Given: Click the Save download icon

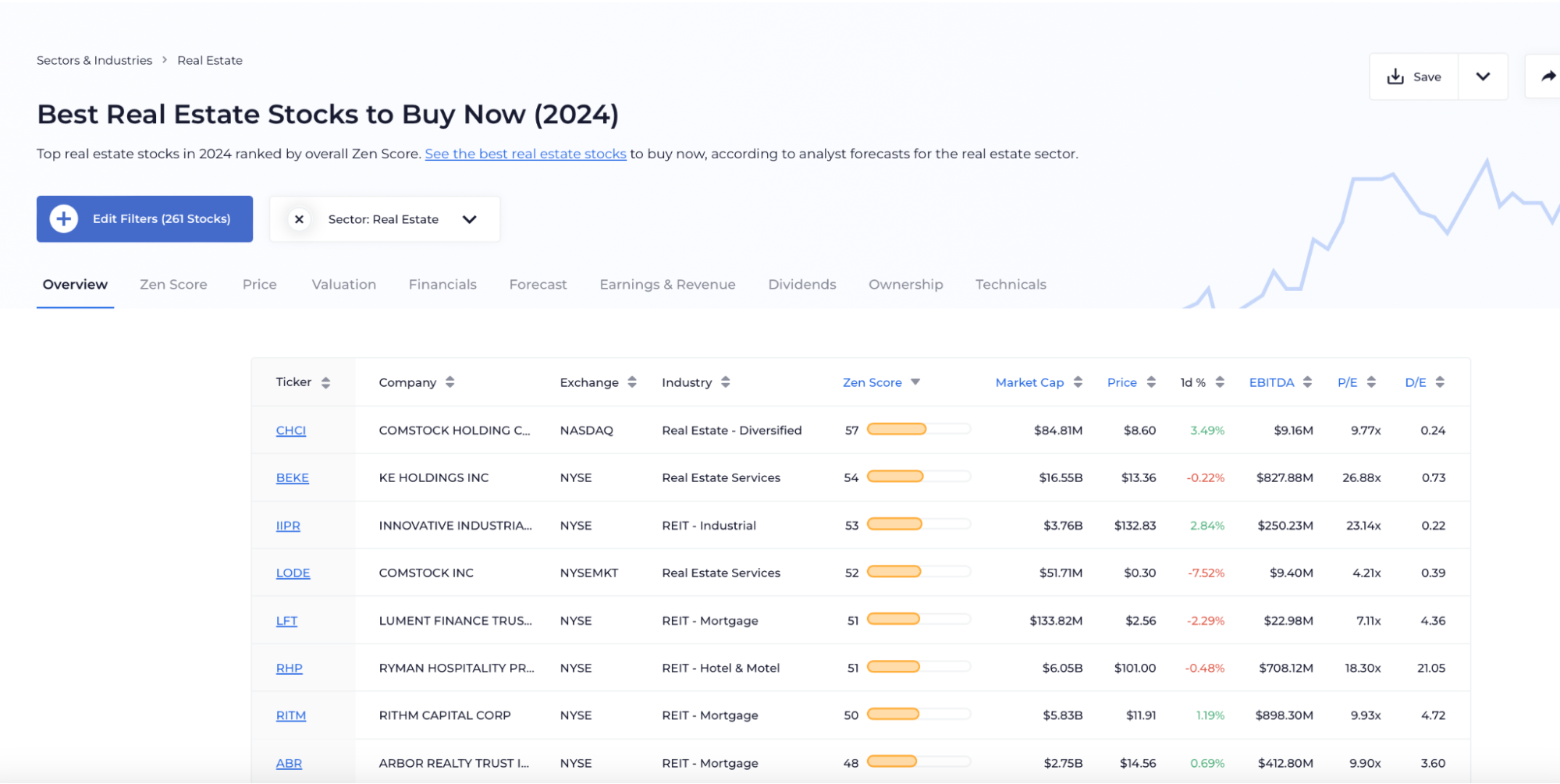Looking at the screenshot, I should coord(1395,76).
